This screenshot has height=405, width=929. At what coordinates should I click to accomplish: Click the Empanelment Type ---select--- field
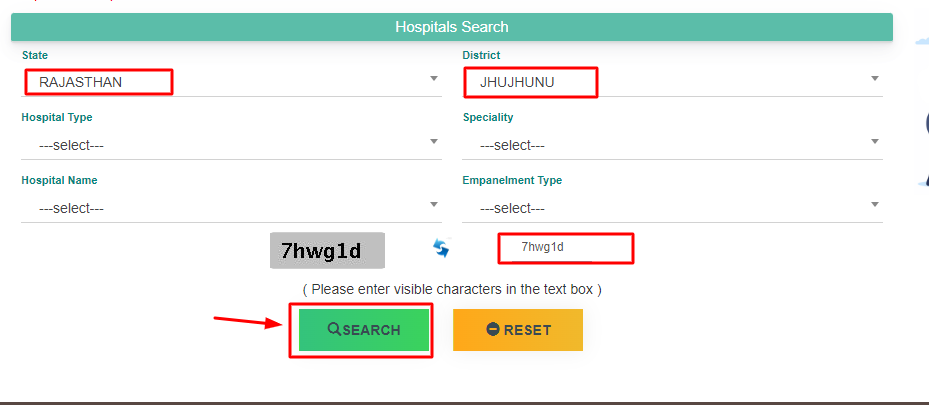[672, 208]
